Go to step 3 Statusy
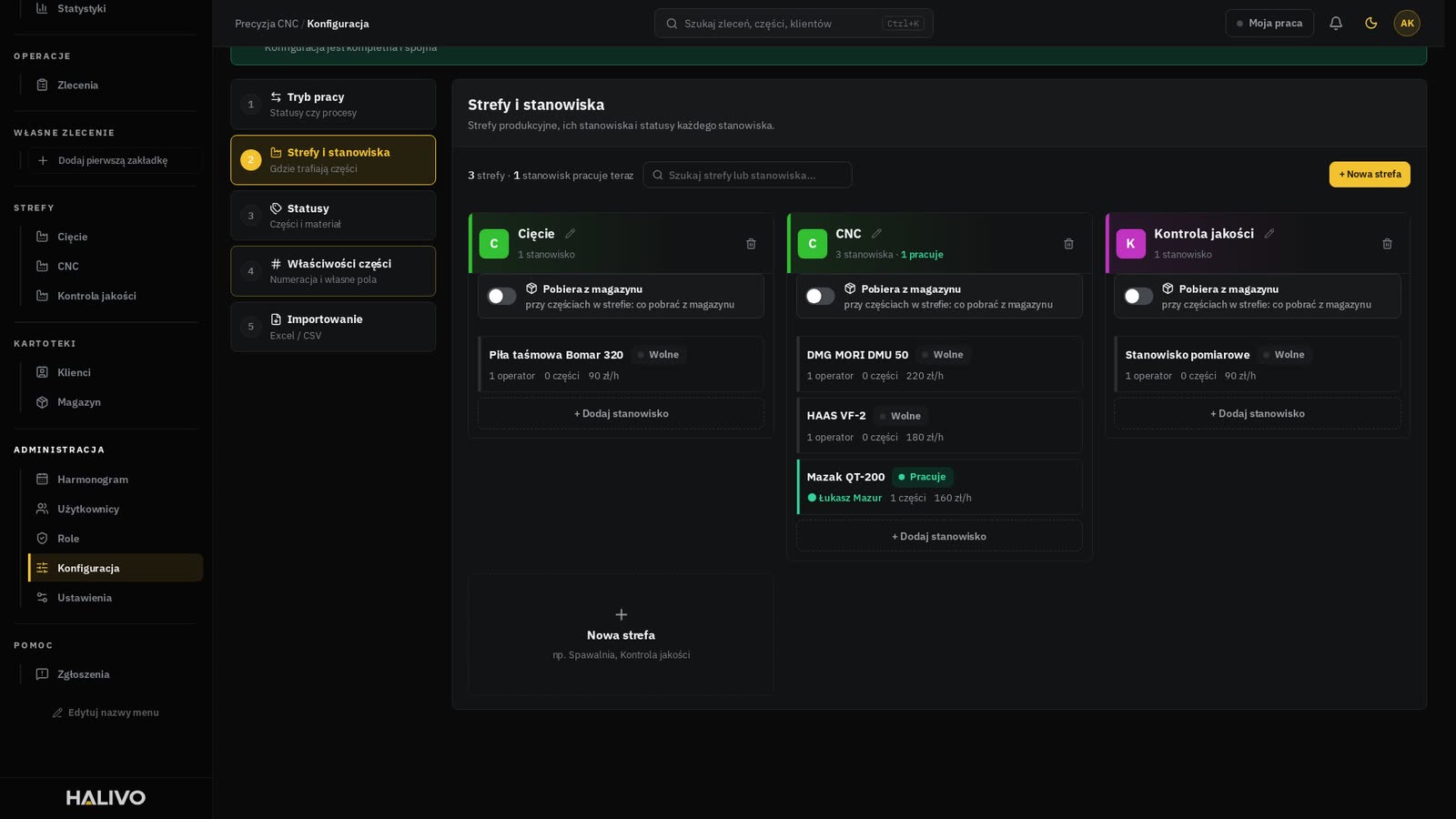 pos(333,216)
